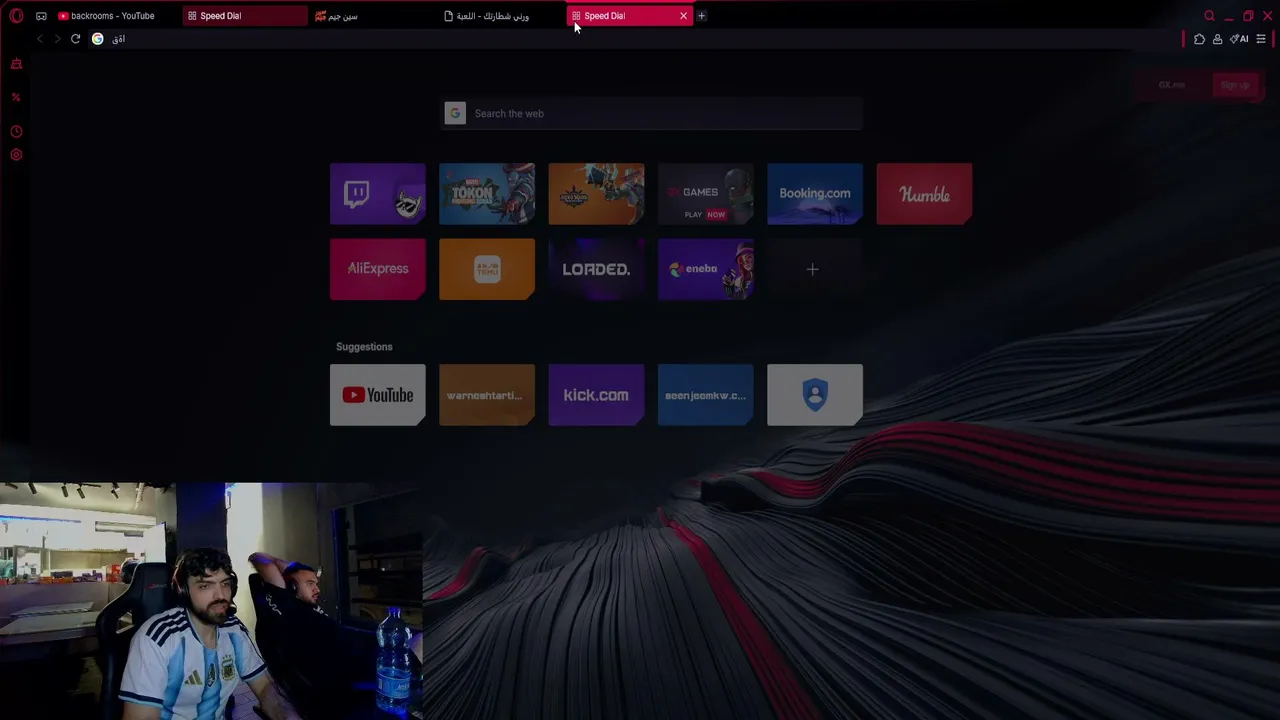Click the address bar field
The image size is (1280, 720).
click(x=640, y=39)
